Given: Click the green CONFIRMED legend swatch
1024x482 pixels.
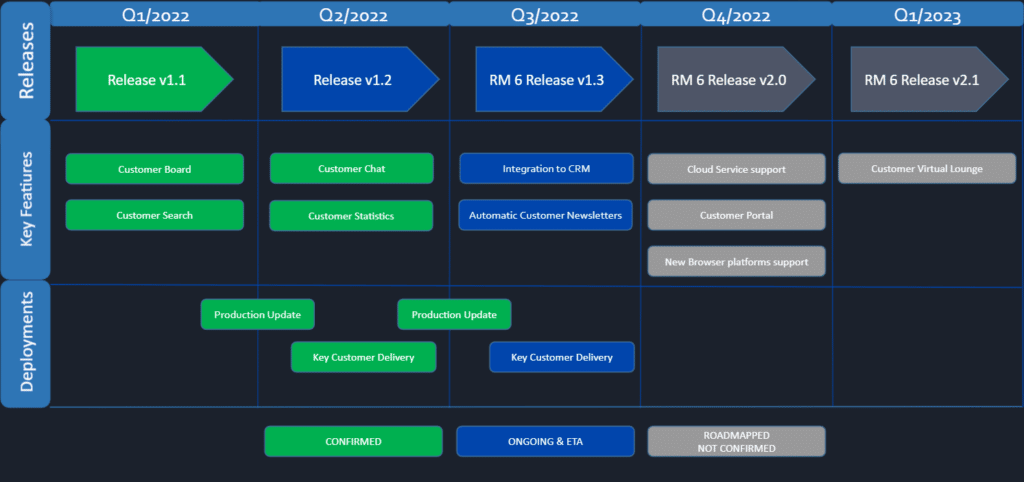Looking at the screenshot, I should [x=353, y=442].
